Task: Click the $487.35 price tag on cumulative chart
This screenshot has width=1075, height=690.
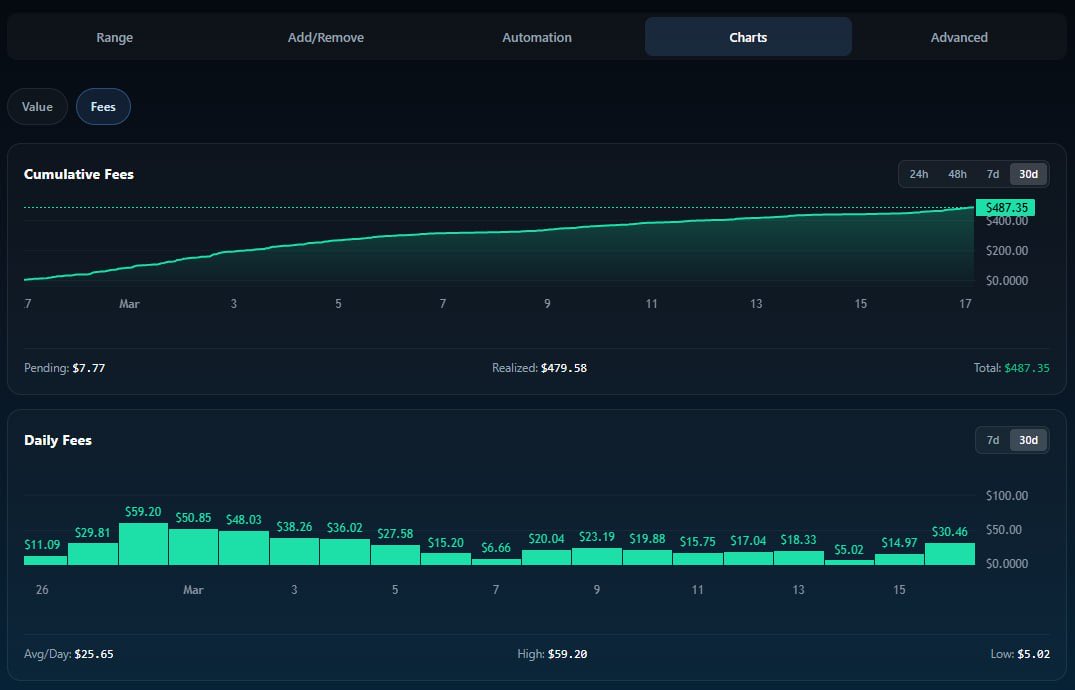Action: 1006,207
